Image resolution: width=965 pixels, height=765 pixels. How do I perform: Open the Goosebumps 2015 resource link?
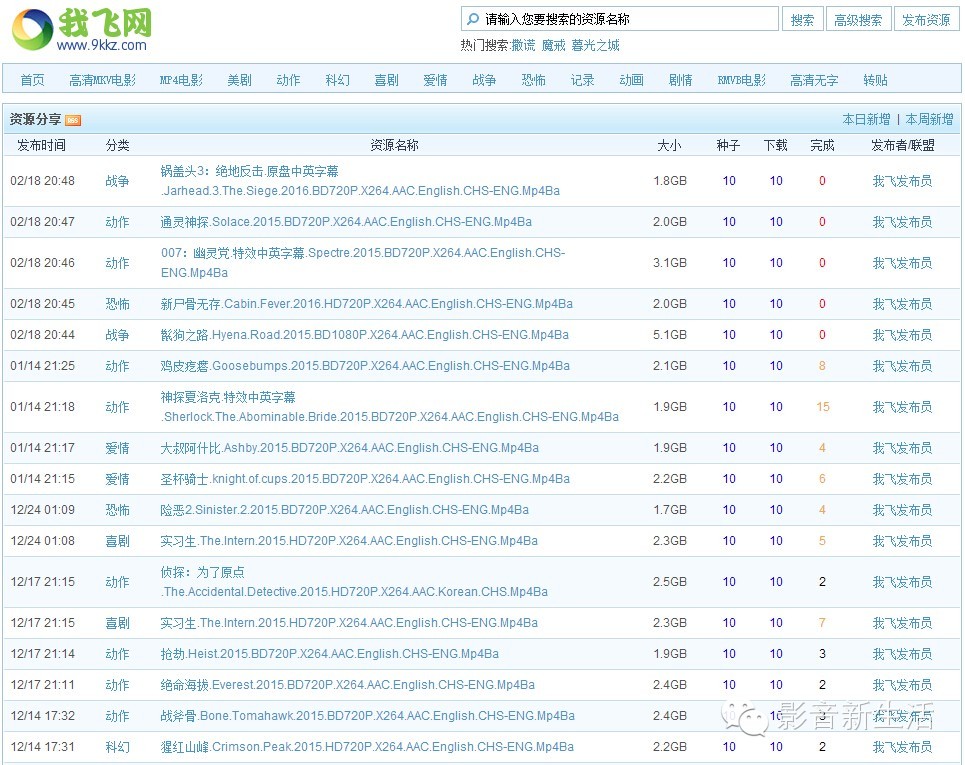tap(365, 366)
